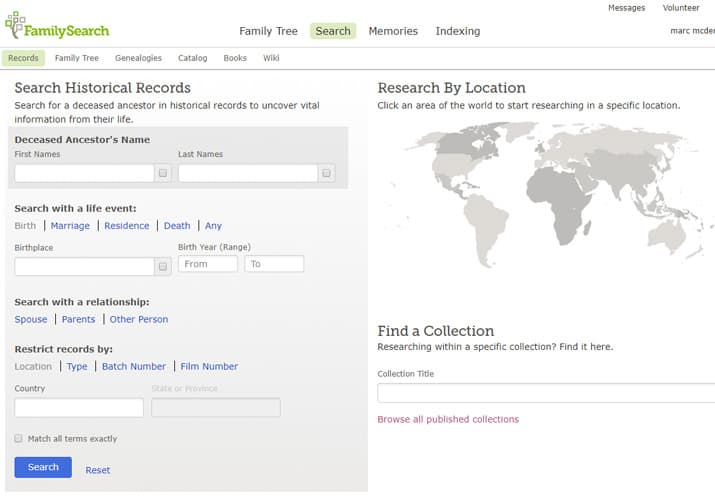Click the State or Province field
Image resolution: width=715 pixels, height=500 pixels.
tap(216, 407)
